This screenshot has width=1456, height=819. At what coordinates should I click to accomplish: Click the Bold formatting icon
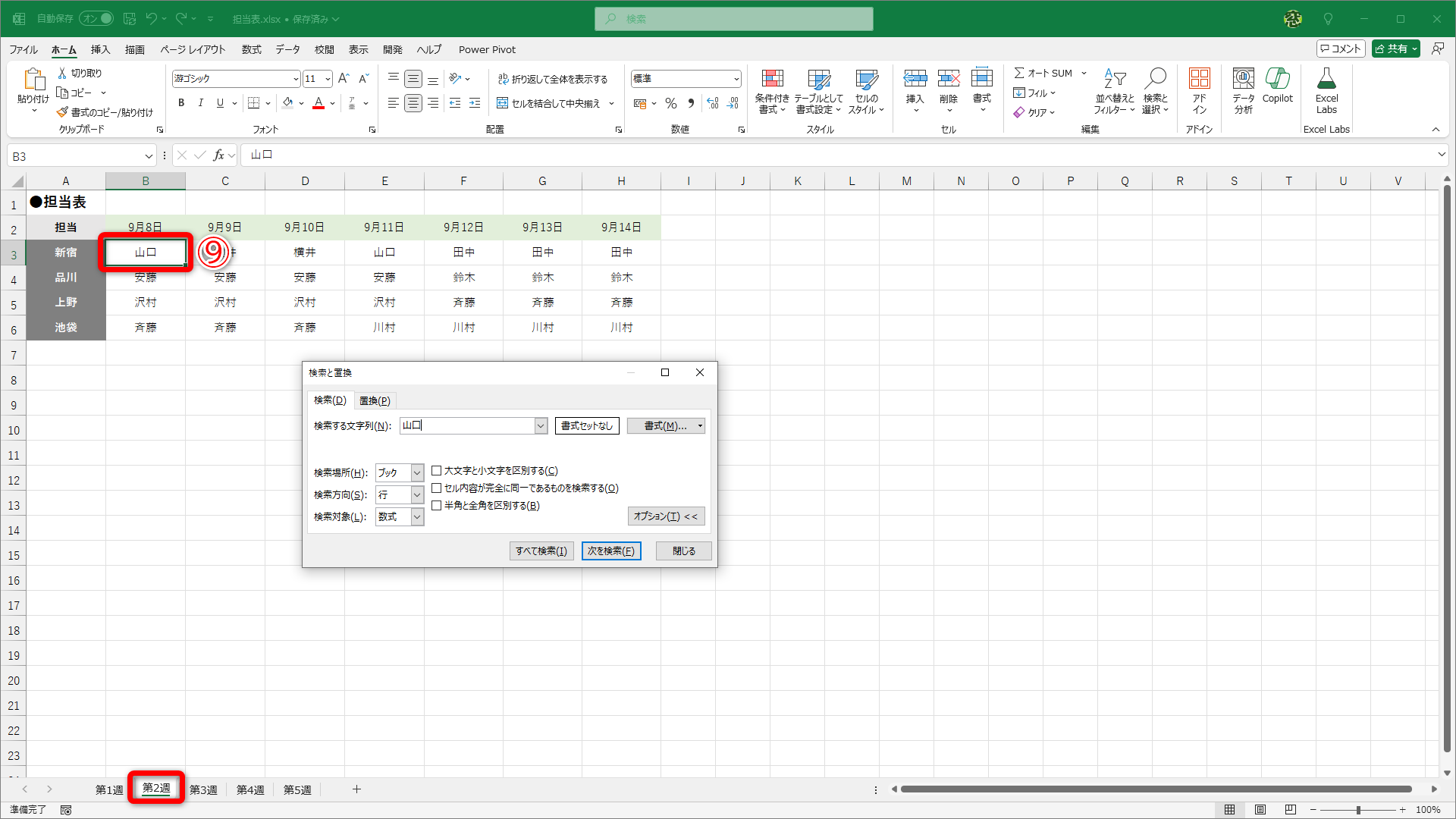[x=181, y=103]
